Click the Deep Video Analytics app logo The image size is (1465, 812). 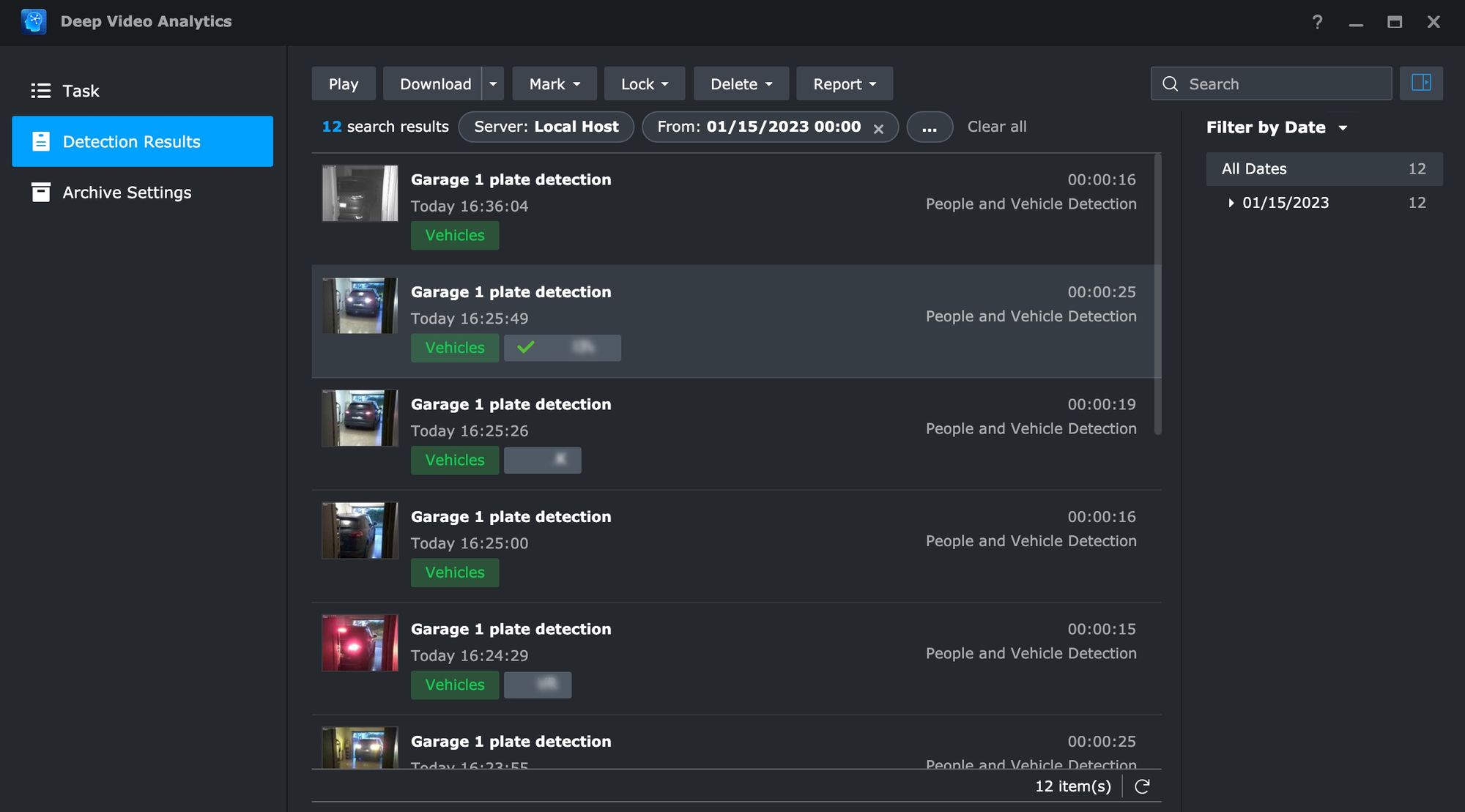click(34, 21)
